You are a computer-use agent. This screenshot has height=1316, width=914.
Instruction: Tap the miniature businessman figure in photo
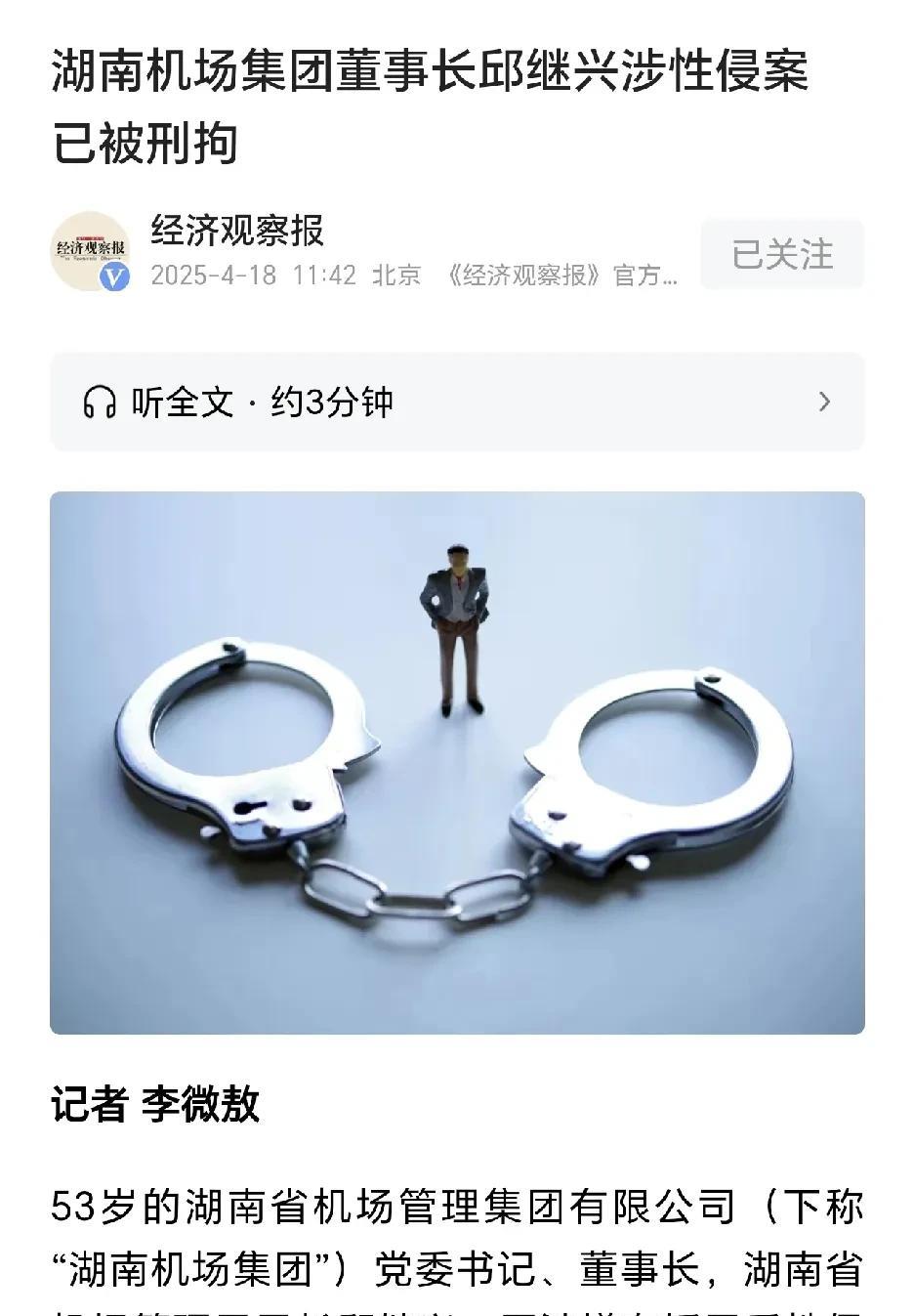coord(455,630)
